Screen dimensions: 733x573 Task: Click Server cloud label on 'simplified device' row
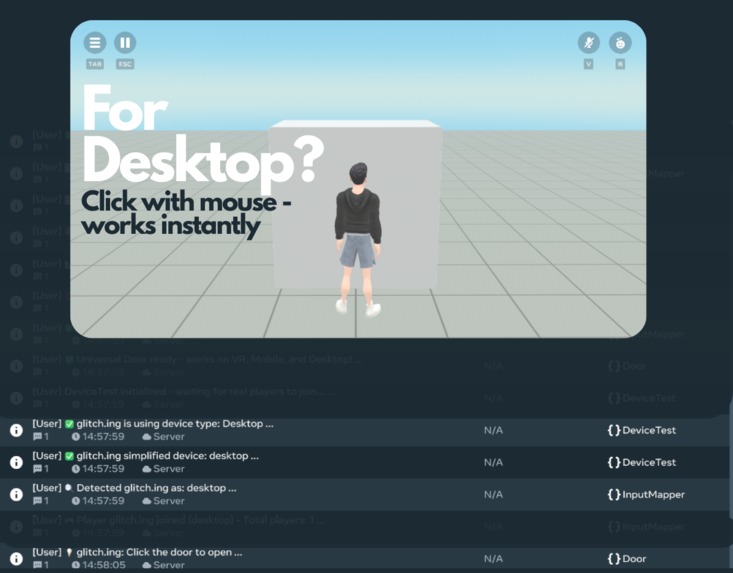(164, 469)
